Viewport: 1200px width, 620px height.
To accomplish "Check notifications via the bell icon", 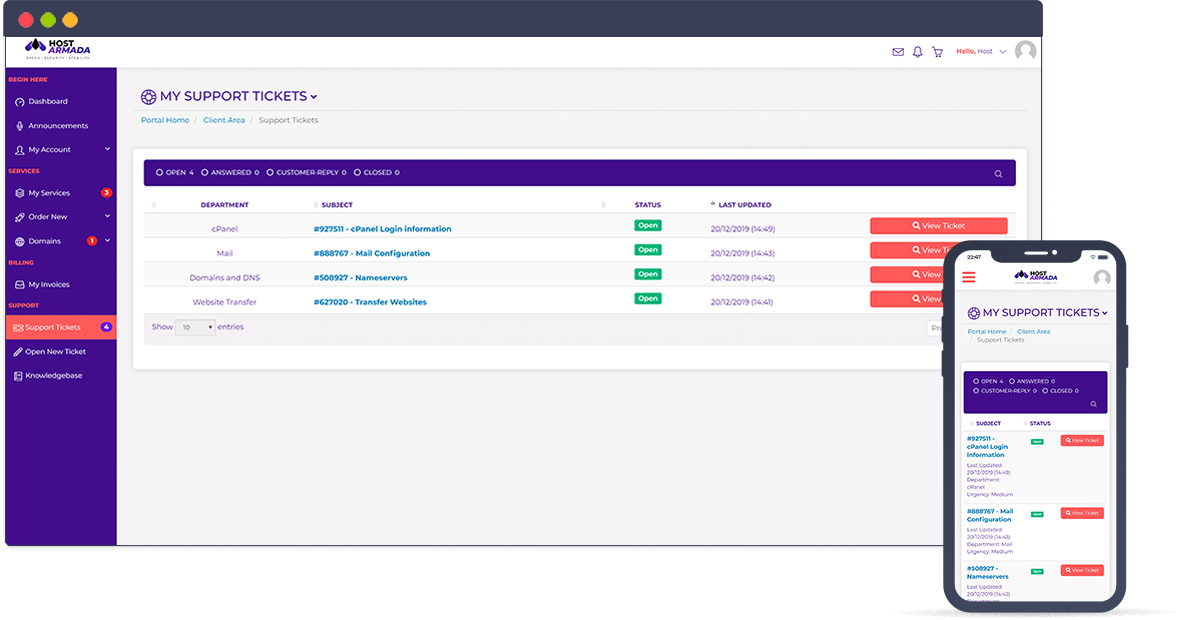I will (x=917, y=51).
